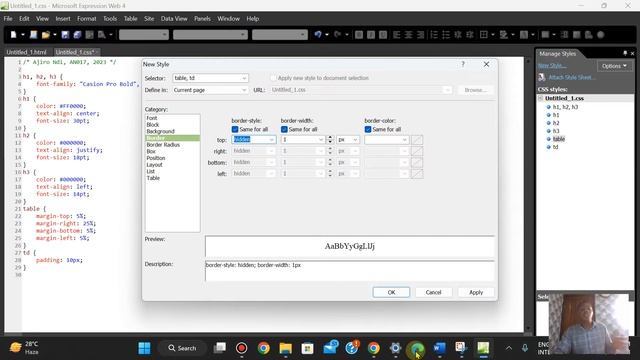Click the Save toolbar icon
Viewport: 640px width, 360px height.
pos(65,35)
